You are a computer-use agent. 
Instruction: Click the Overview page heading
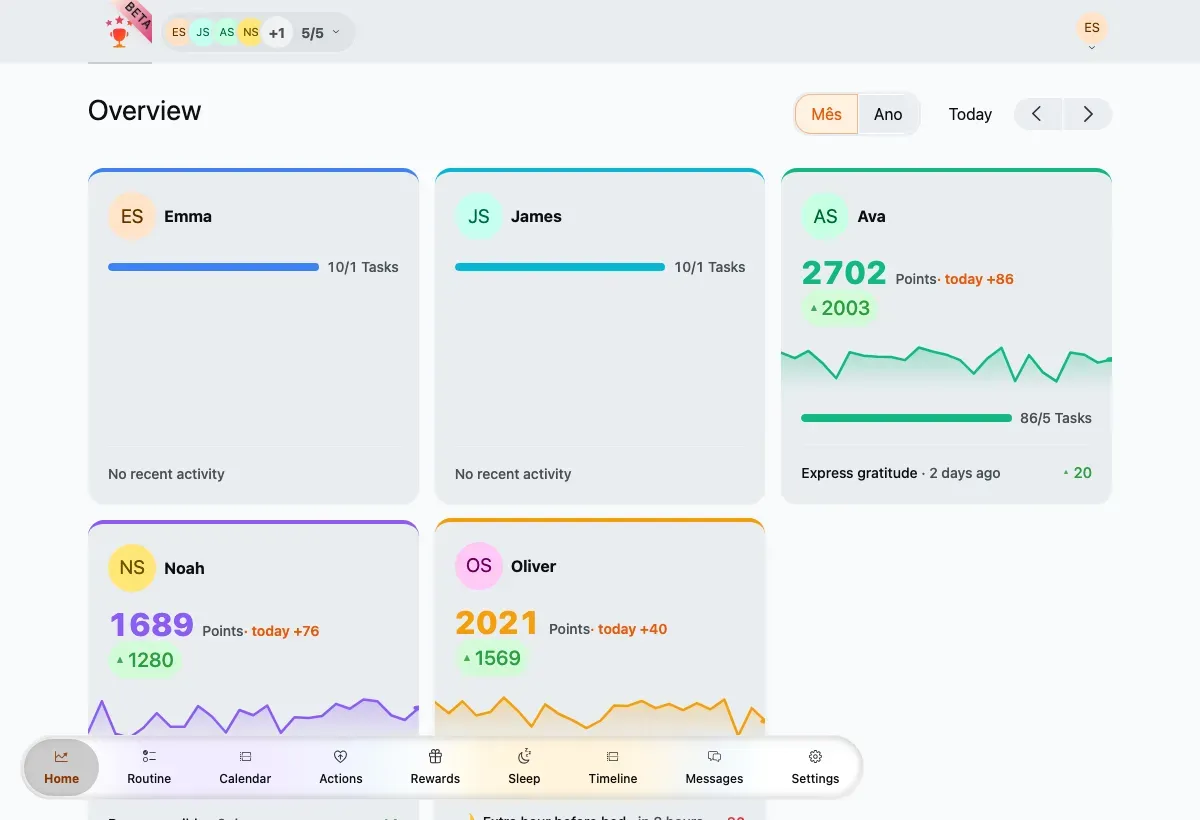tap(145, 111)
